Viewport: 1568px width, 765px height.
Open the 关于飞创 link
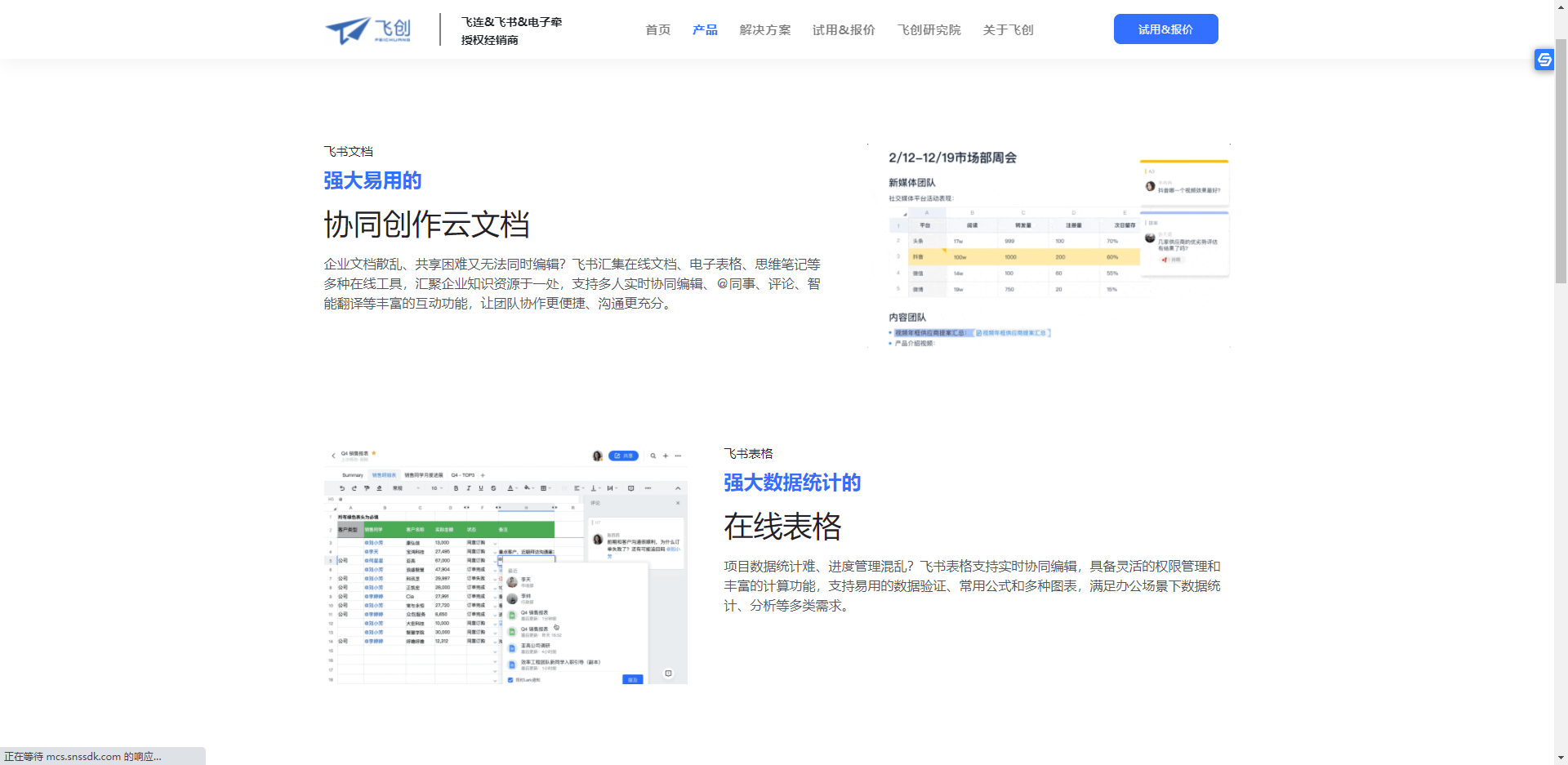click(x=1008, y=30)
